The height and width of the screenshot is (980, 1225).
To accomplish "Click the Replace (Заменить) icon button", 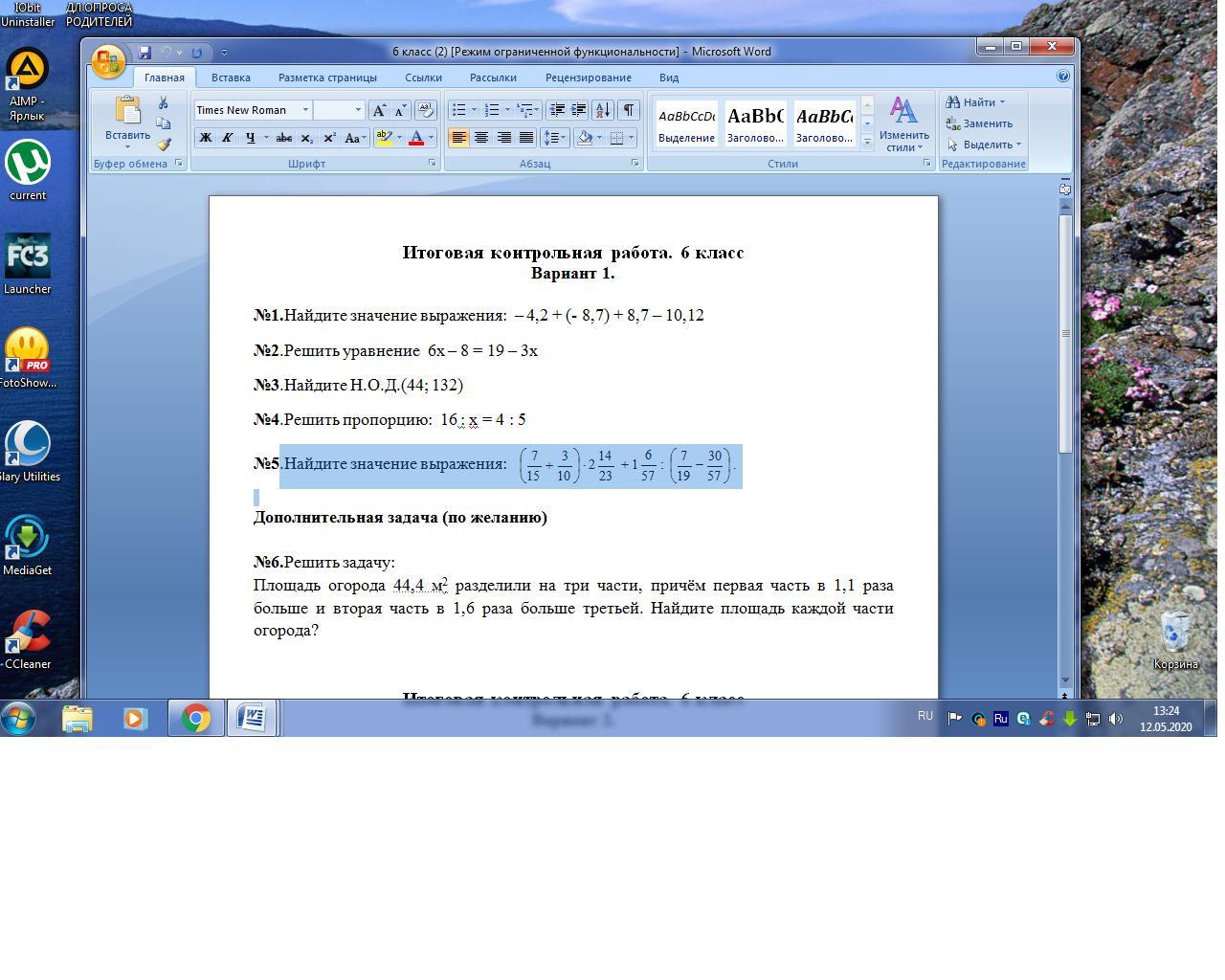I will point(979,123).
